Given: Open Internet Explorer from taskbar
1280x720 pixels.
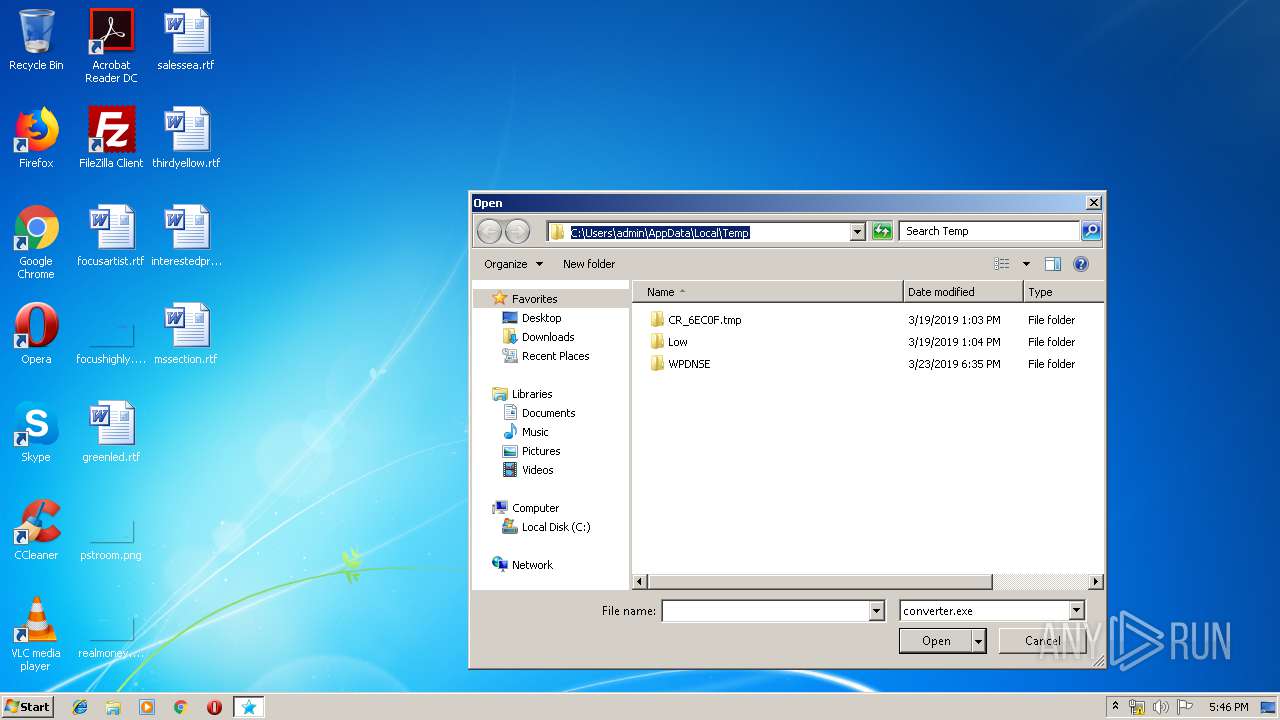Looking at the screenshot, I should tap(80, 707).
